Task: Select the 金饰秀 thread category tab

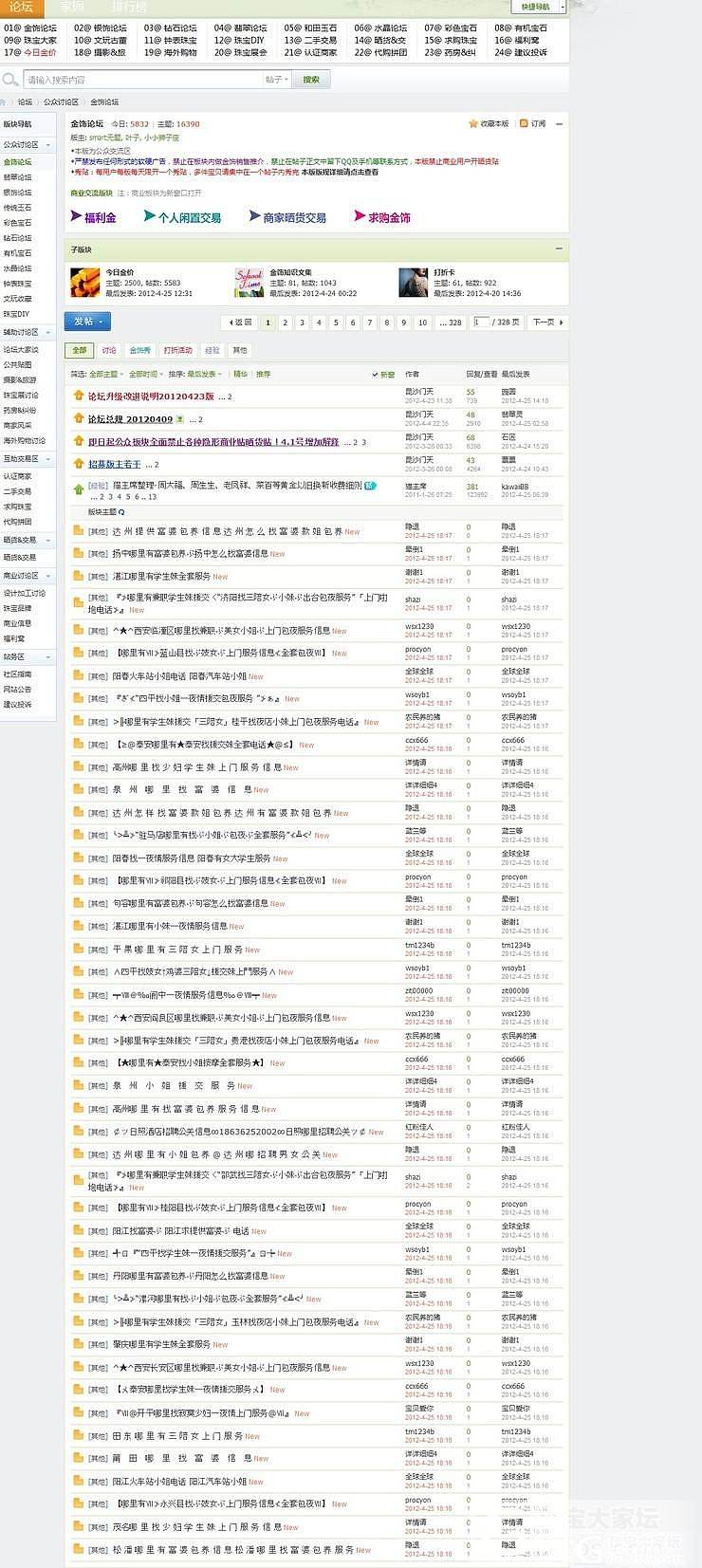Action: pos(140,350)
